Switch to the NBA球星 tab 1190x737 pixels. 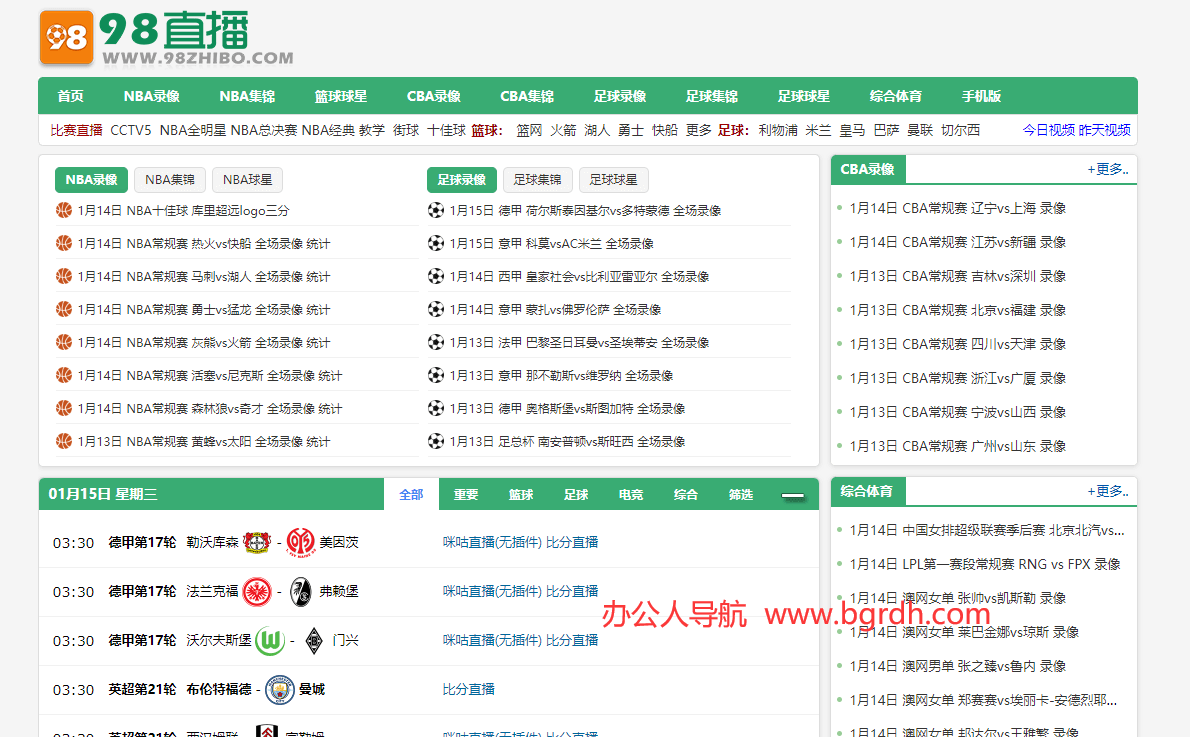[x=247, y=180]
